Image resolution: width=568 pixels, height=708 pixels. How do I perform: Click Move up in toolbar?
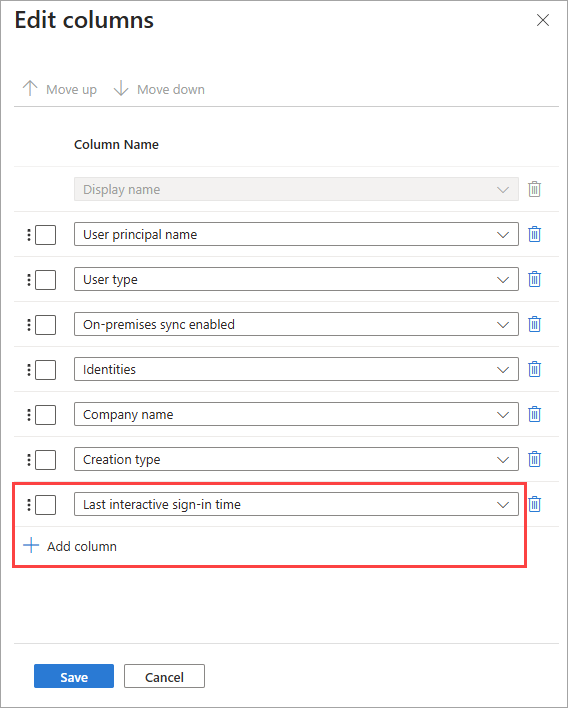coord(60,89)
